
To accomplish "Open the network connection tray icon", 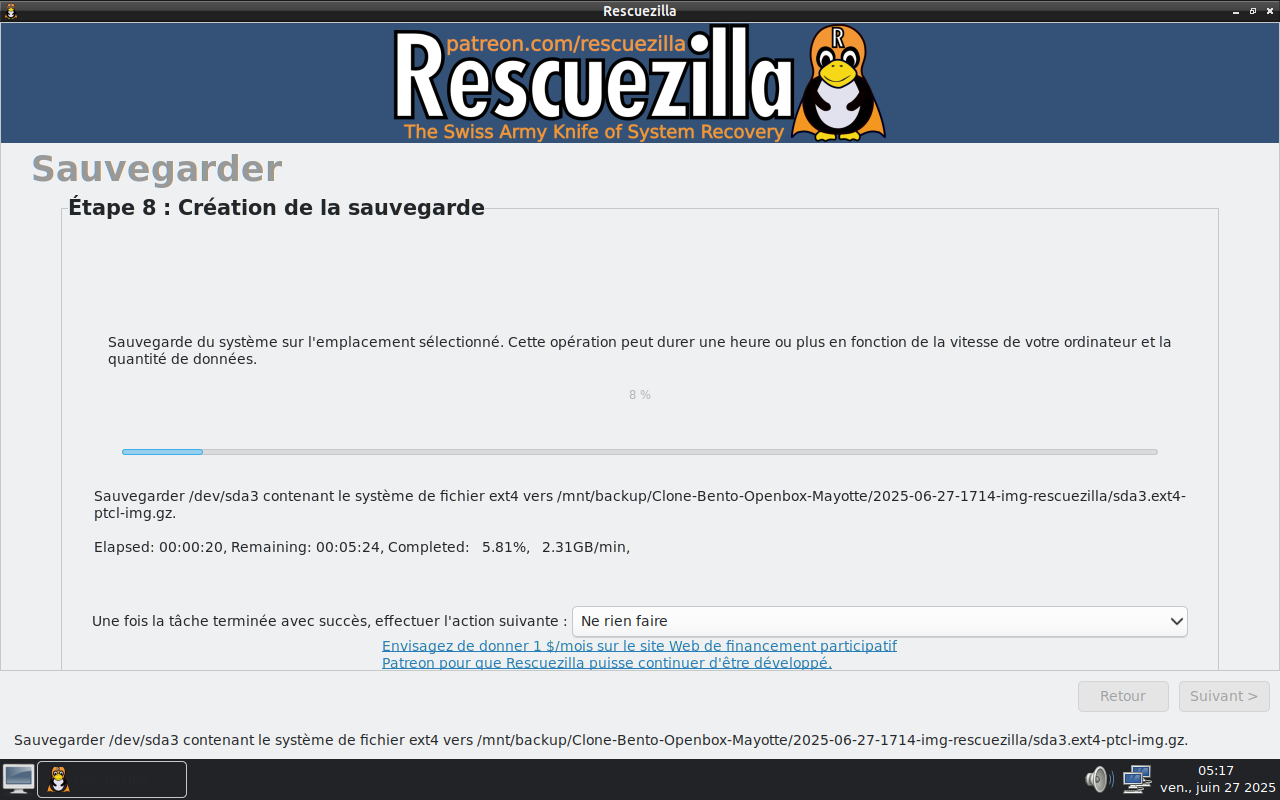I will click(1137, 779).
